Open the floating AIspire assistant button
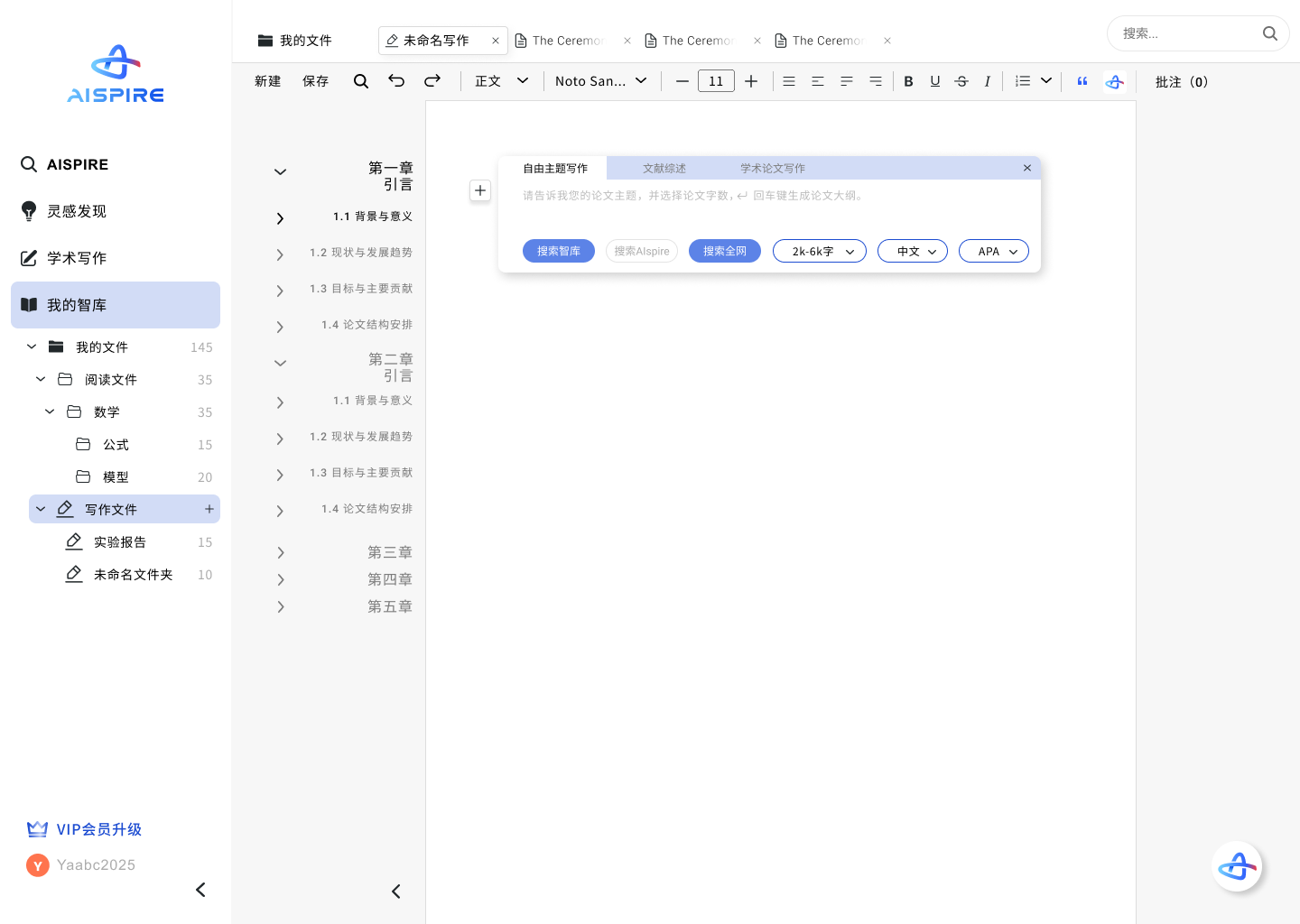Image resolution: width=1300 pixels, height=924 pixels. click(1236, 867)
